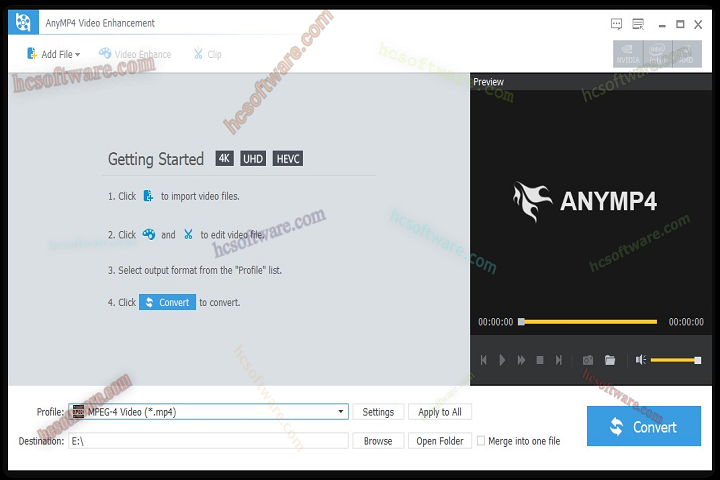Expand the Add File dropdown arrow
This screenshot has width=720, height=480.
78,55
